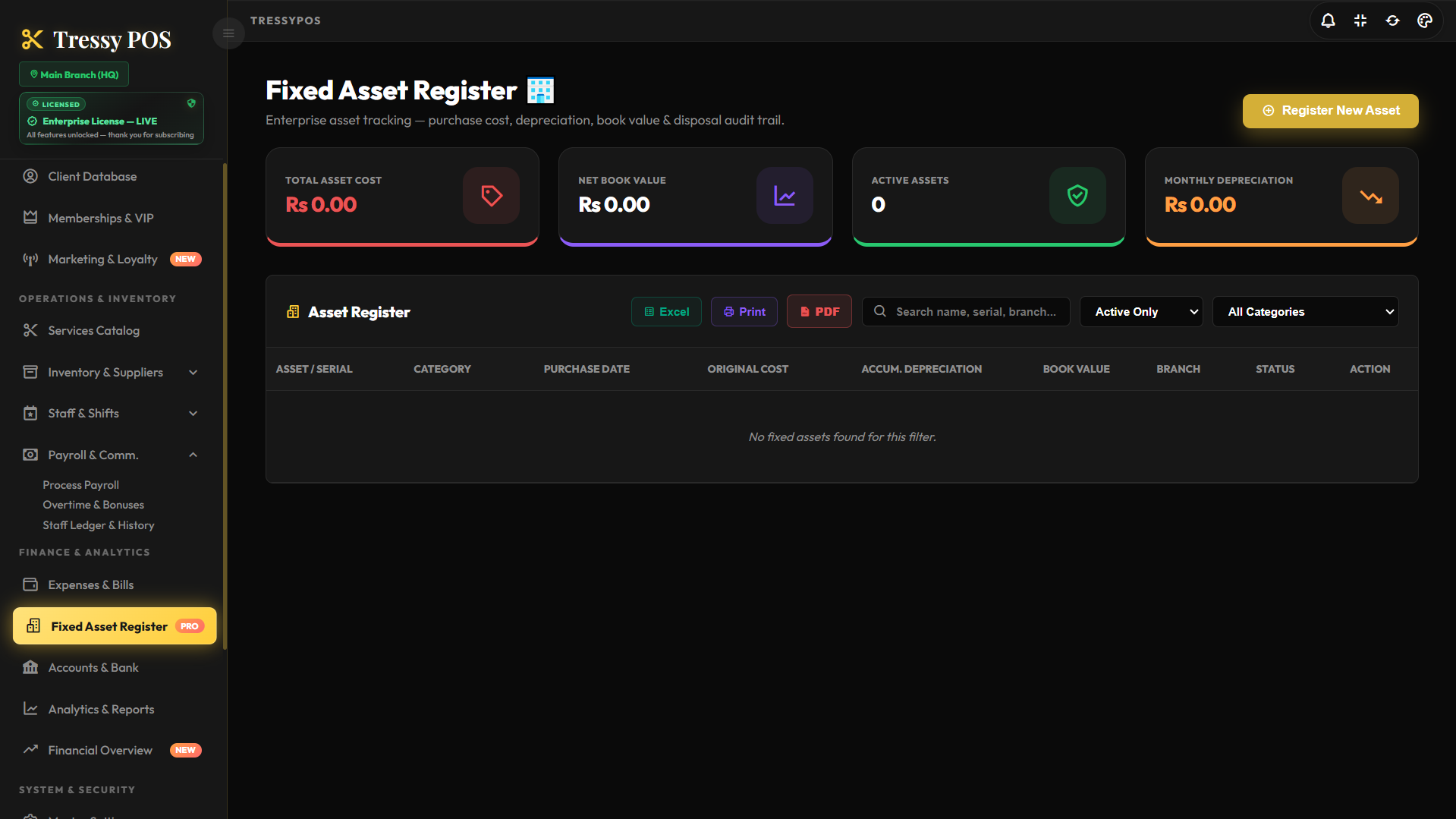The image size is (1456, 819).
Task: Click the Monthly Depreciation trending-down icon
Action: click(x=1370, y=196)
